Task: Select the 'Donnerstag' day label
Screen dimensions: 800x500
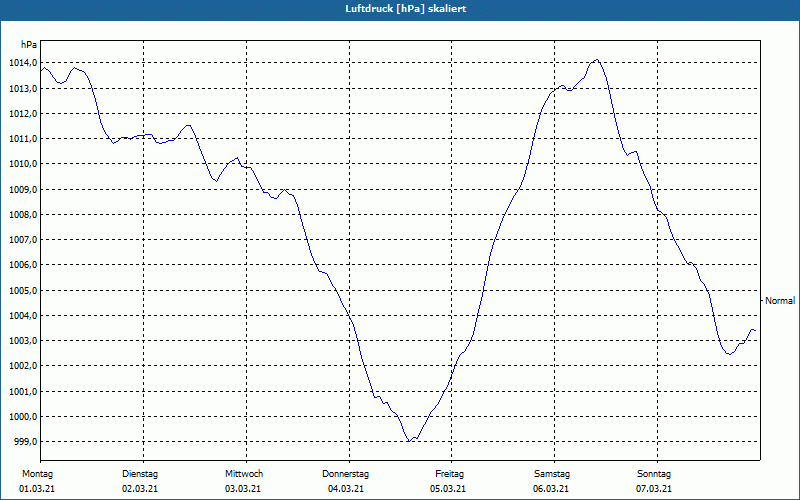Action: 345,474
